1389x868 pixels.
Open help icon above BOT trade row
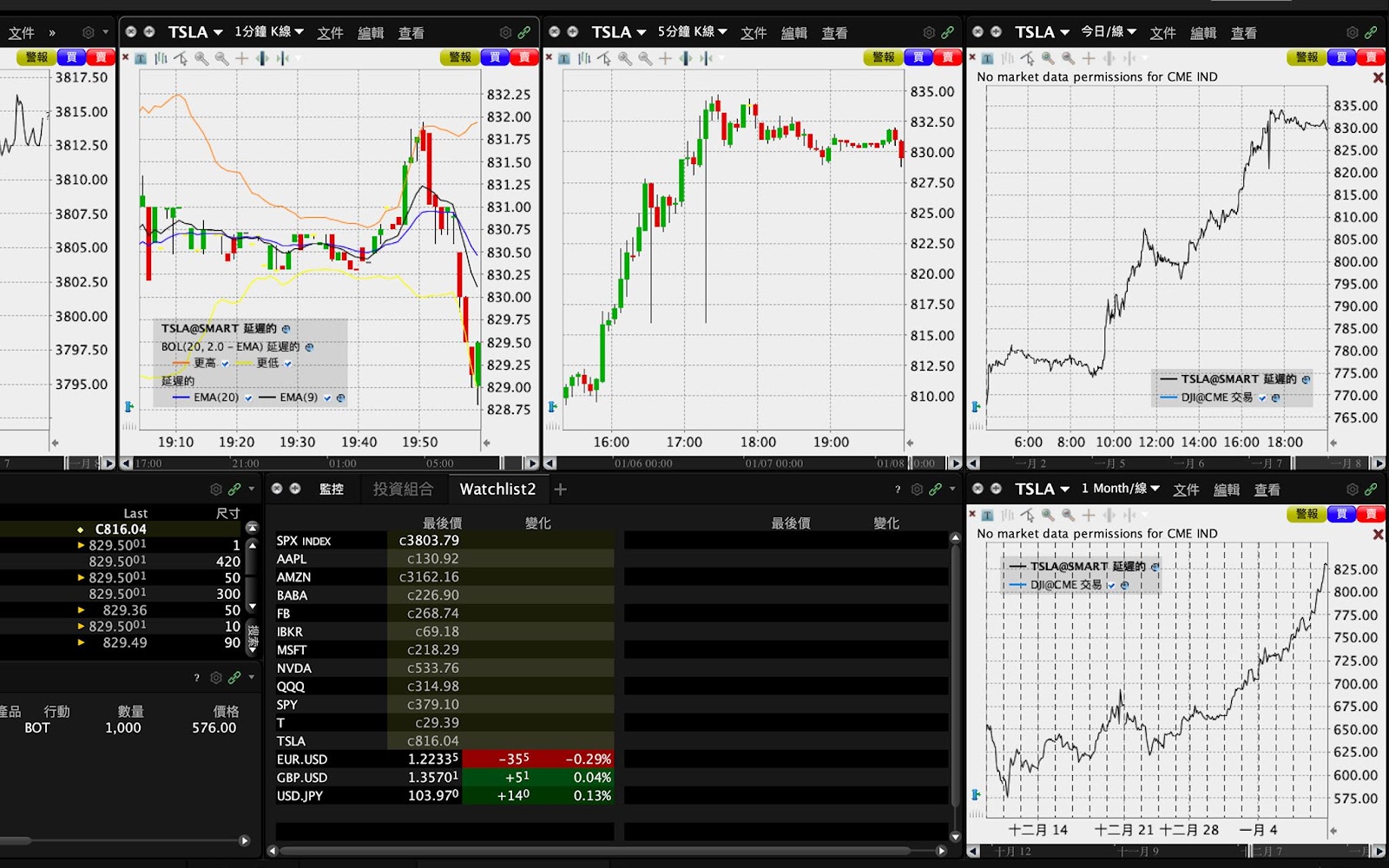pyautogui.click(x=197, y=677)
